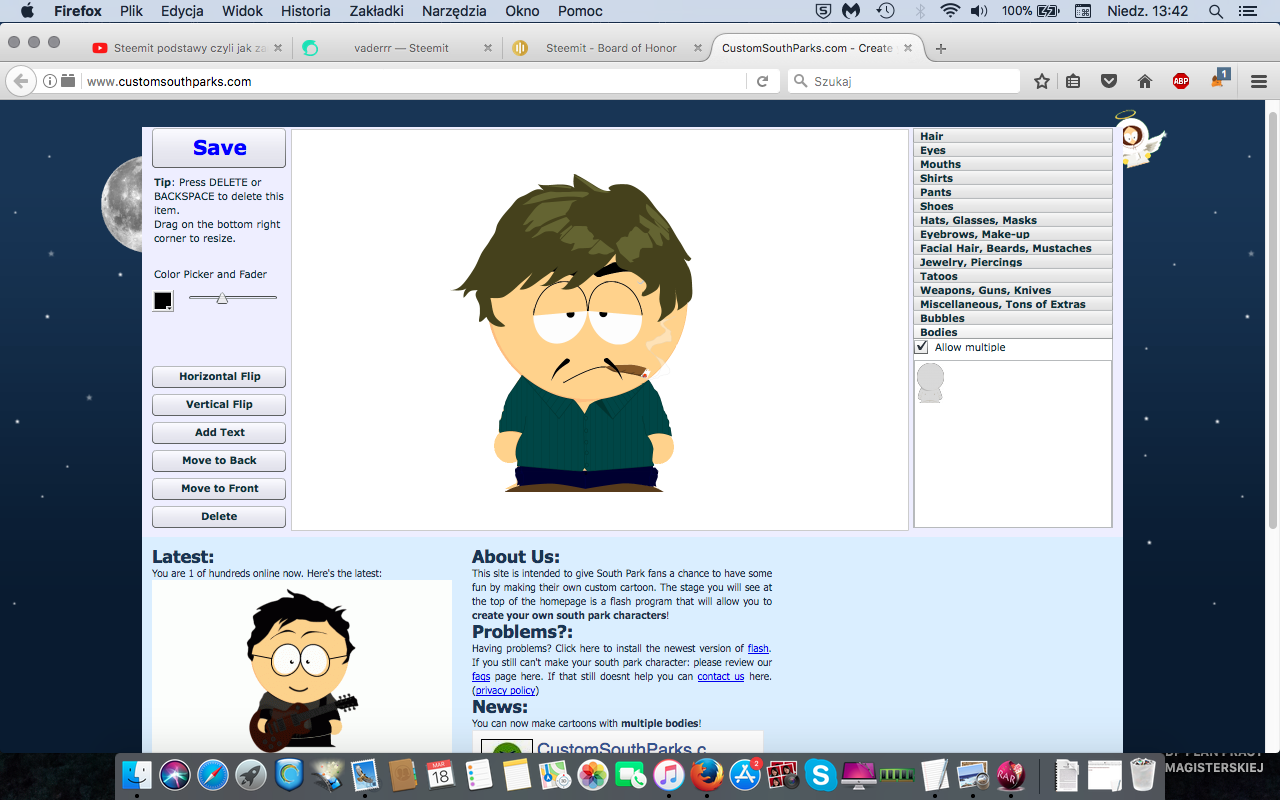Uncheck the Allow multiple checkbox

point(922,347)
